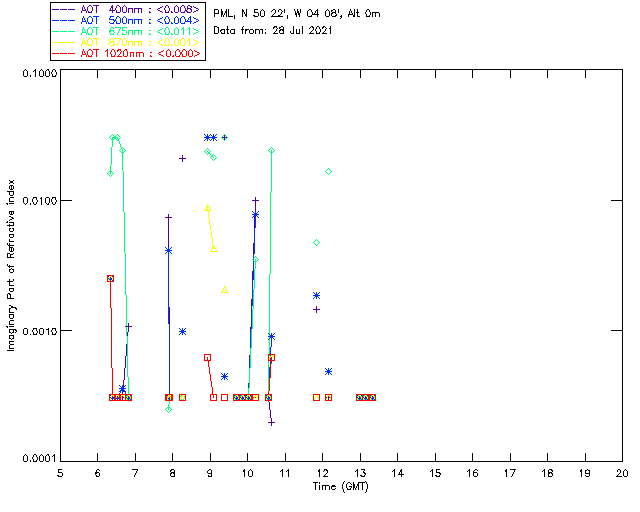Click the purple dashed line sample for 400nm
The width and height of the screenshot is (640, 512).
pos(64,9)
